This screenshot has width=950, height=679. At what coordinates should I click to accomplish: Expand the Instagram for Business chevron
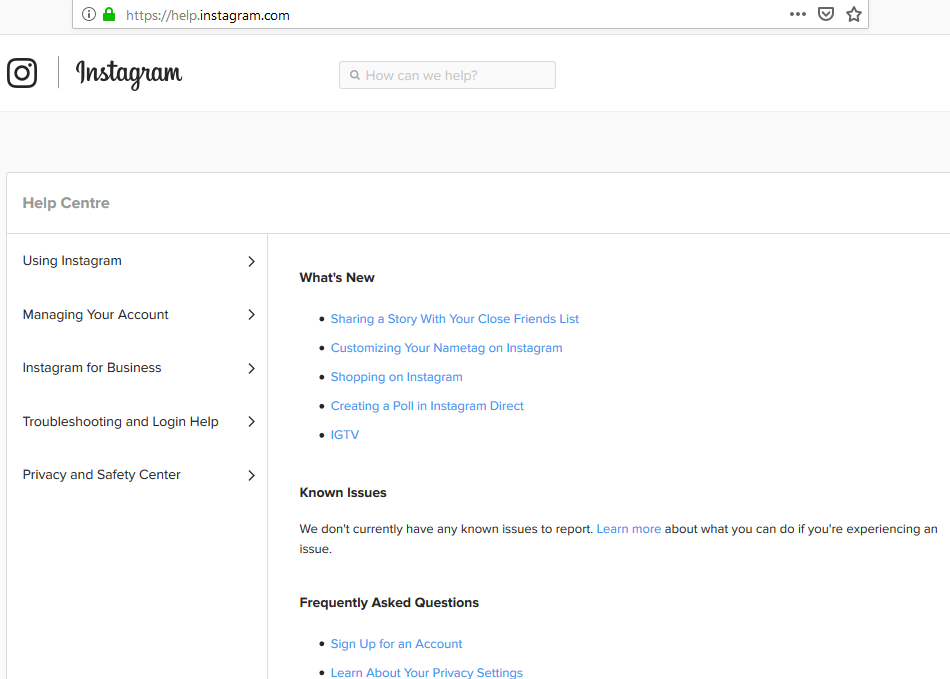pos(251,368)
